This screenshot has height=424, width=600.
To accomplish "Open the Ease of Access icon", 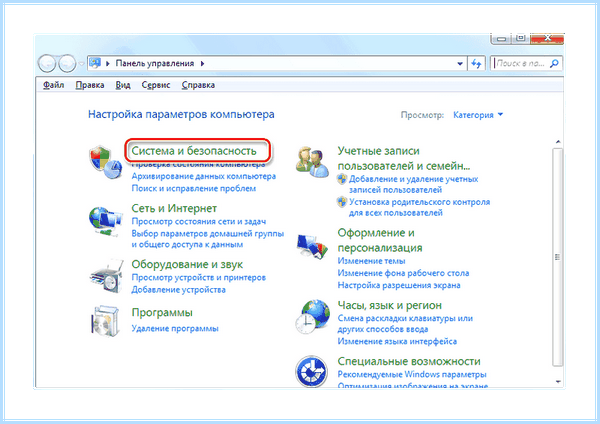I will (x=311, y=372).
